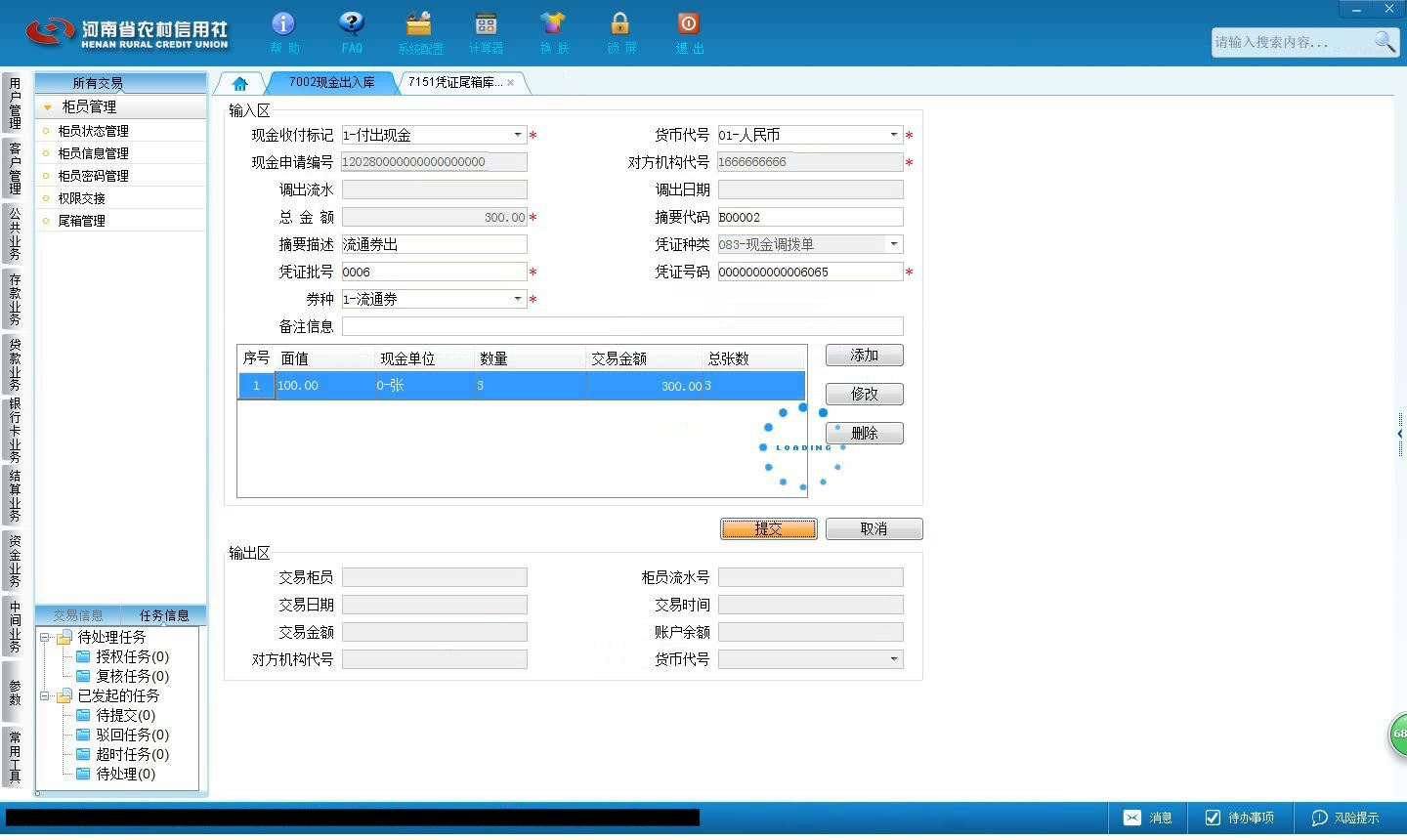The height and width of the screenshot is (840, 1407).
Task: Select the 任务信息 tab
Action: click(x=164, y=615)
